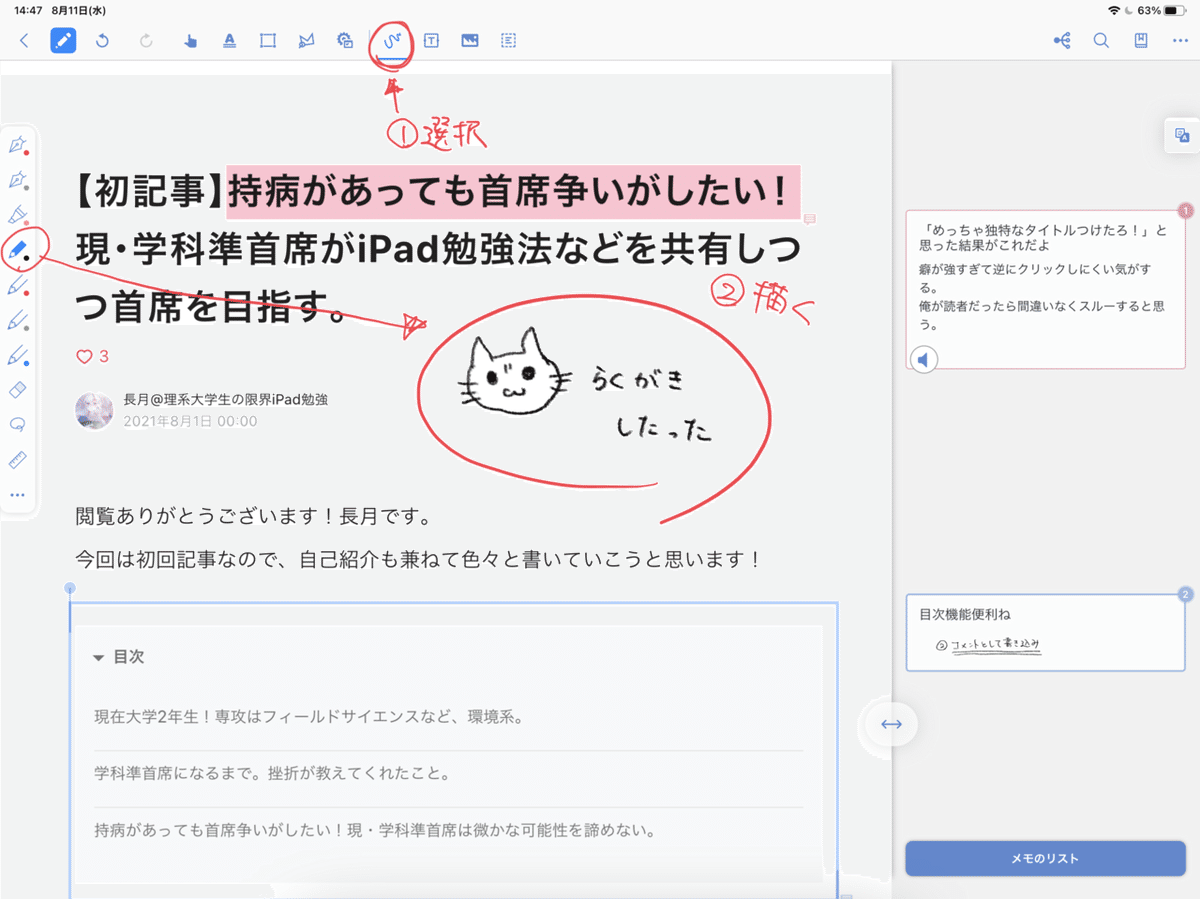Expand pen palette with three dots
This screenshot has height=899, width=1200.
click(17, 495)
